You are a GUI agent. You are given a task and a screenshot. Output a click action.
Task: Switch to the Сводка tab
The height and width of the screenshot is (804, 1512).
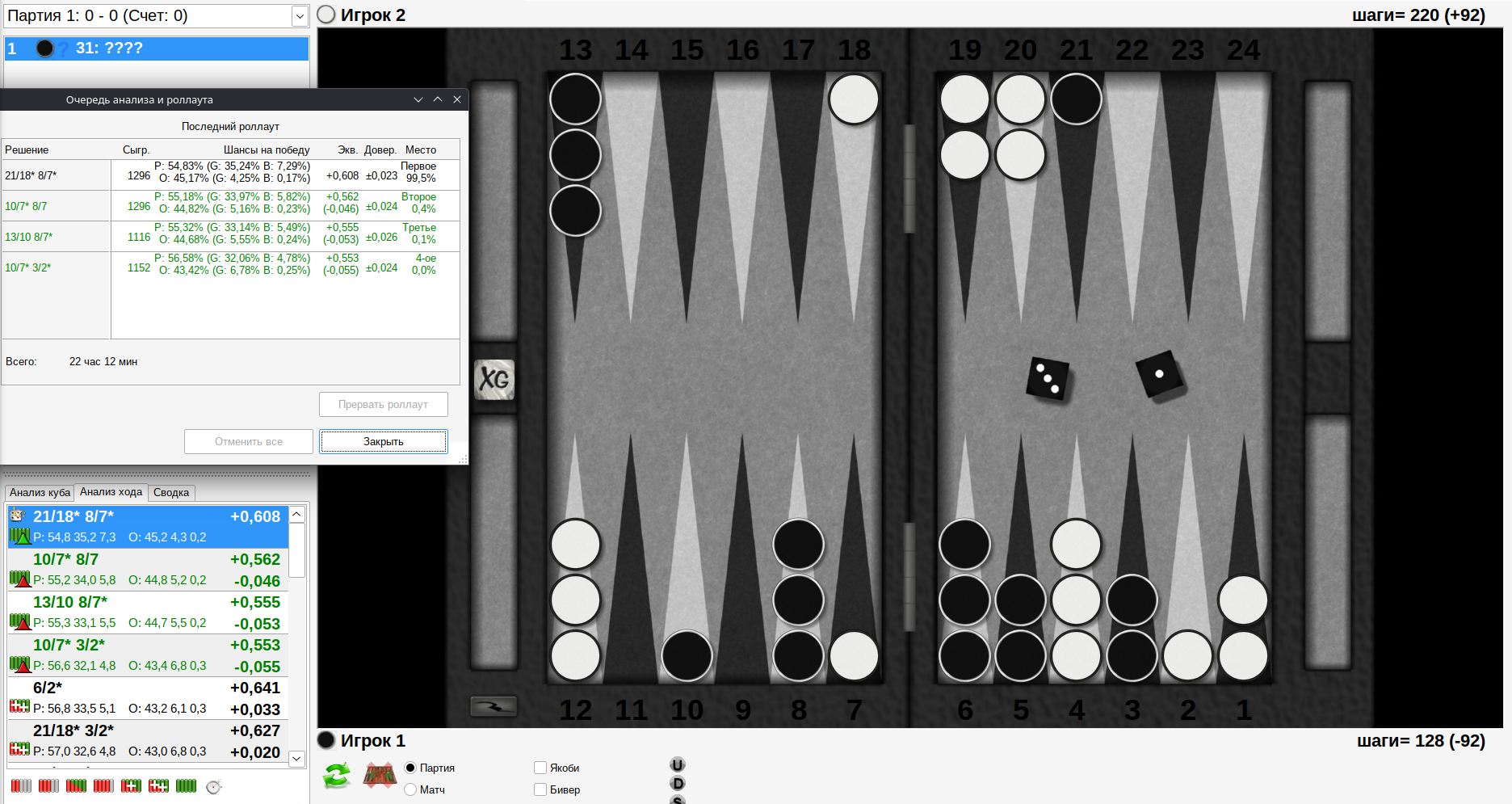coord(171,492)
